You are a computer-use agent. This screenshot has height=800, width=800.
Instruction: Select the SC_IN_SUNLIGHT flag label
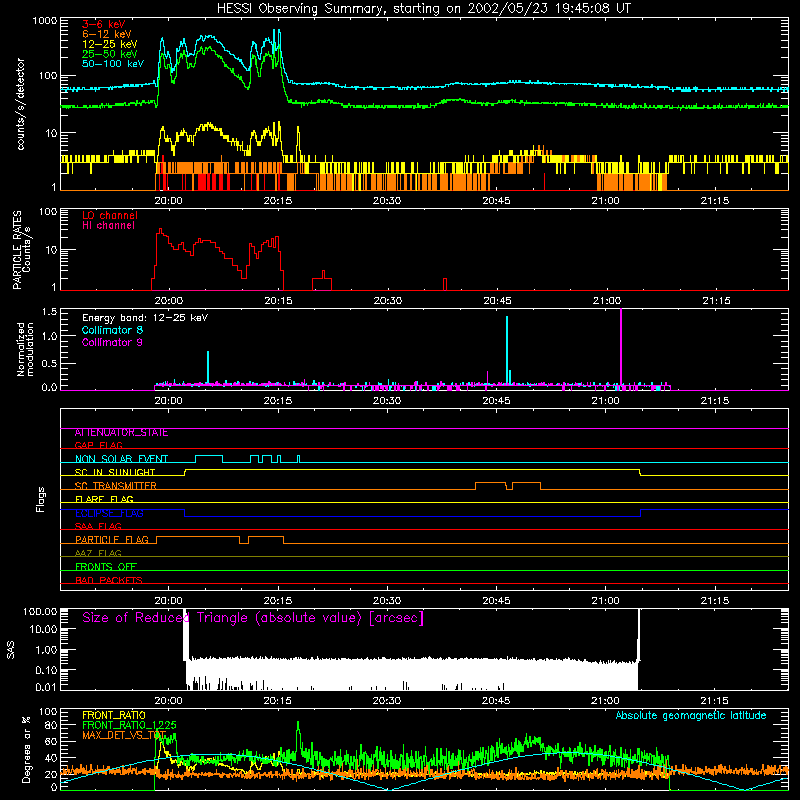click(115, 472)
